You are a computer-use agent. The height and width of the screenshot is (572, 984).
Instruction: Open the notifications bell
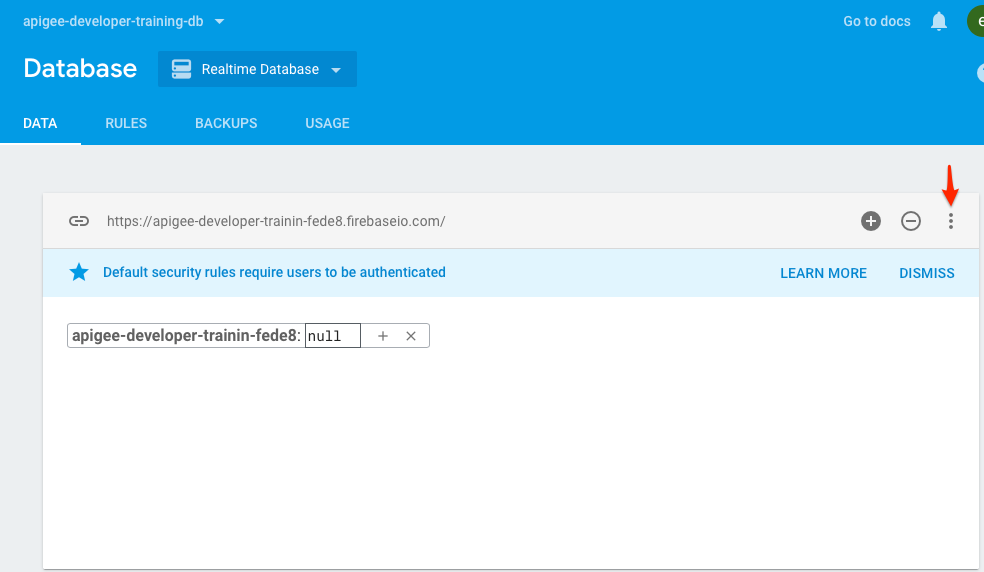click(x=938, y=21)
